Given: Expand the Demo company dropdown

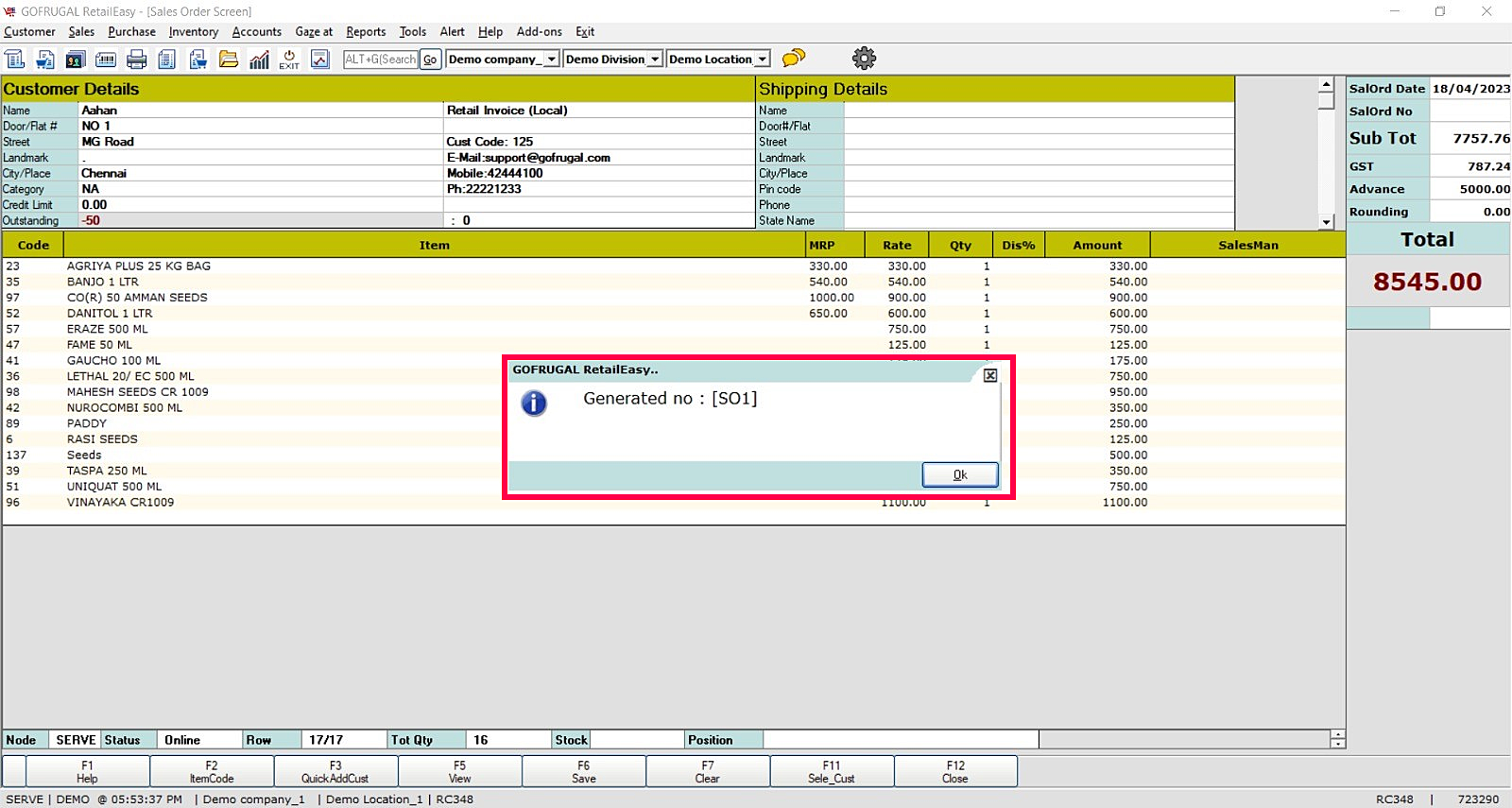Looking at the screenshot, I should [551, 60].
